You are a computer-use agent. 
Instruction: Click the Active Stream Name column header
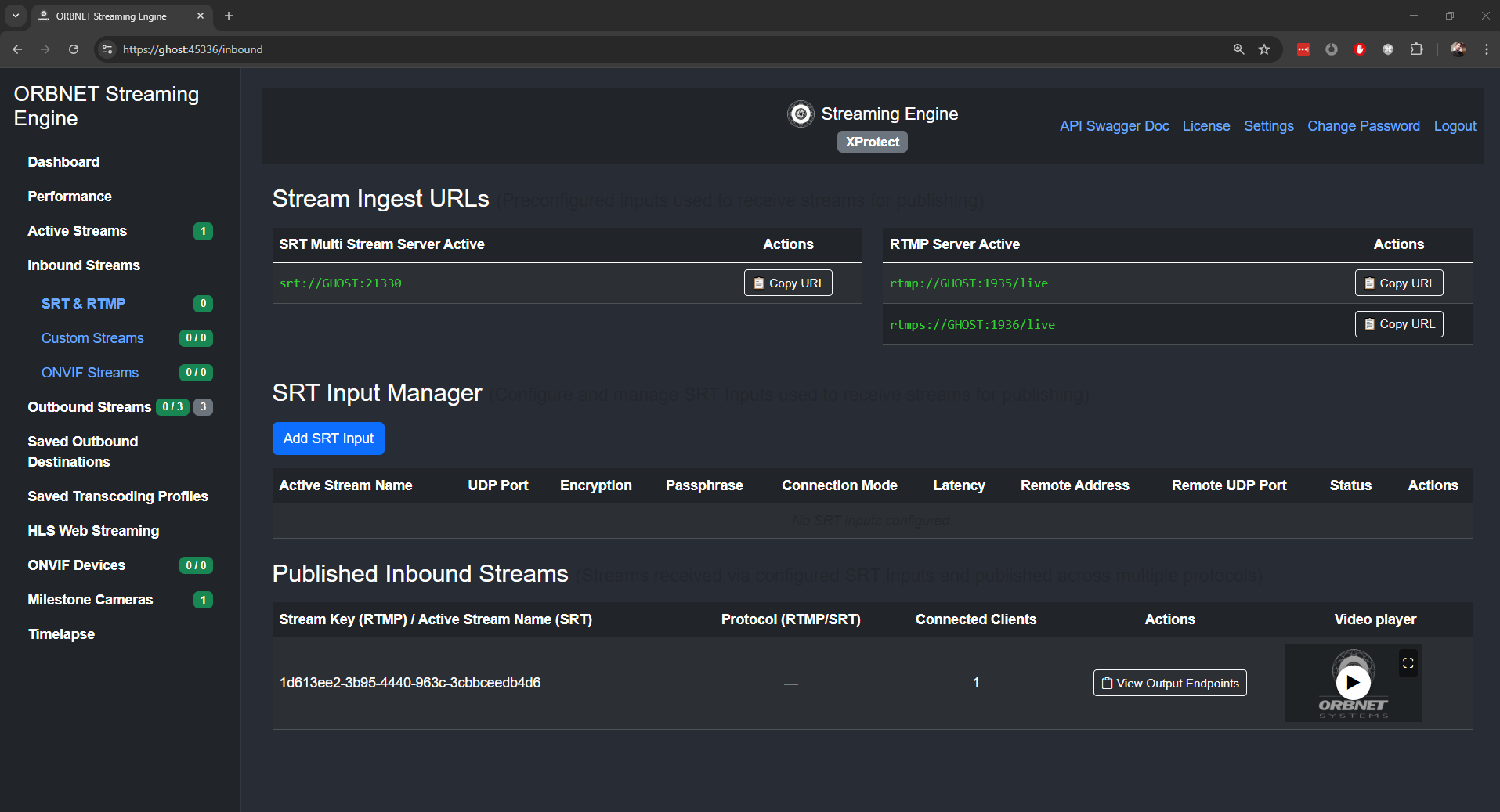click(x=345, y=485)
